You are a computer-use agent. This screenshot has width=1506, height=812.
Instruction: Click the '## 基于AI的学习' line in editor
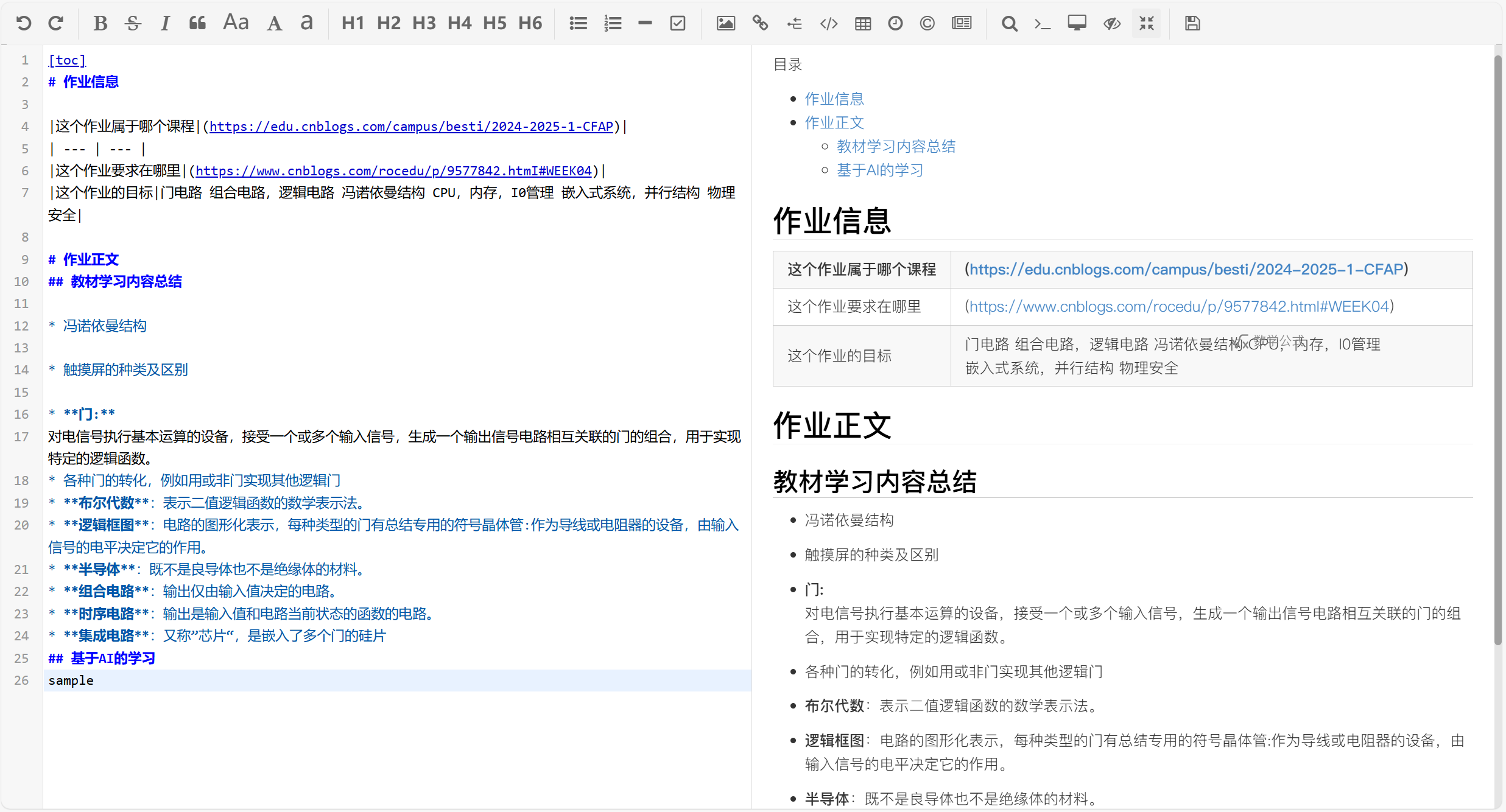coord(102,658)
